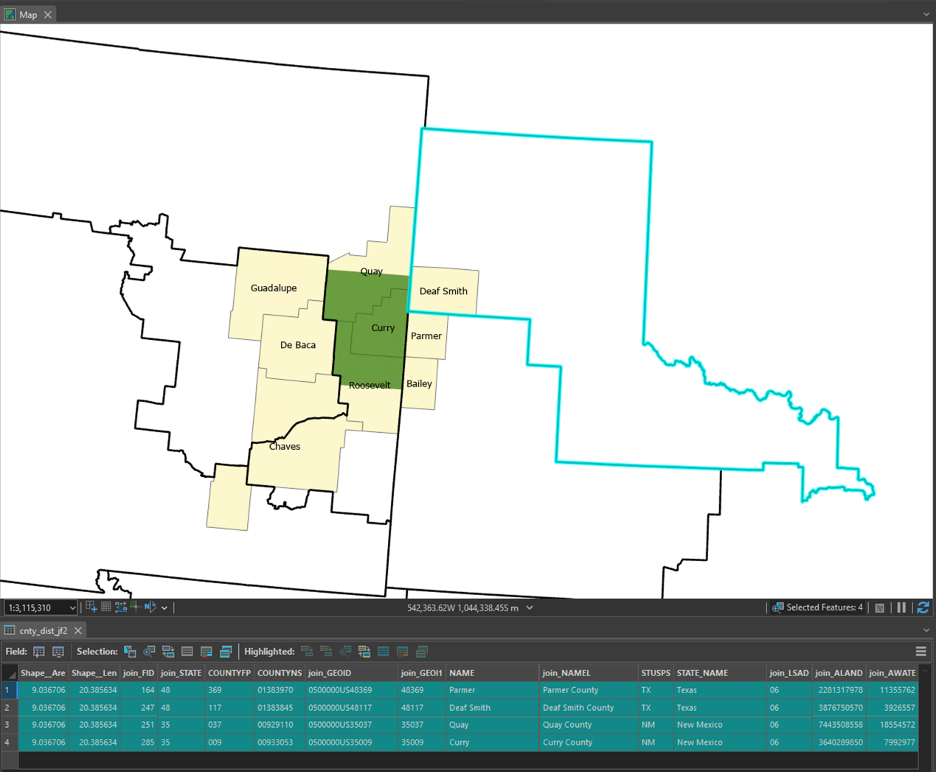Clear the current selection with its toolbar icon

point(186,651)
